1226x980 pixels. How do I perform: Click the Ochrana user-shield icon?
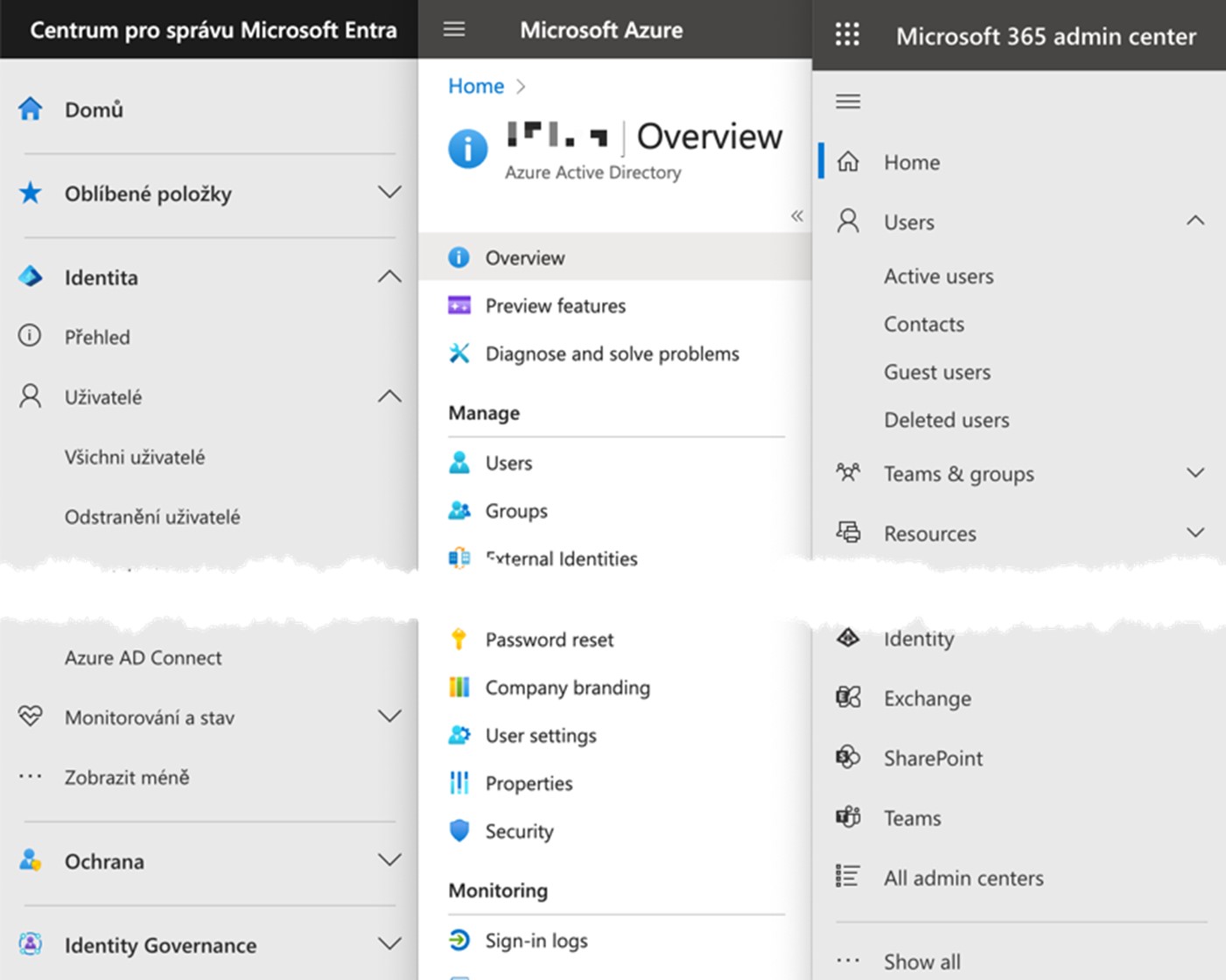click(31, 860)
